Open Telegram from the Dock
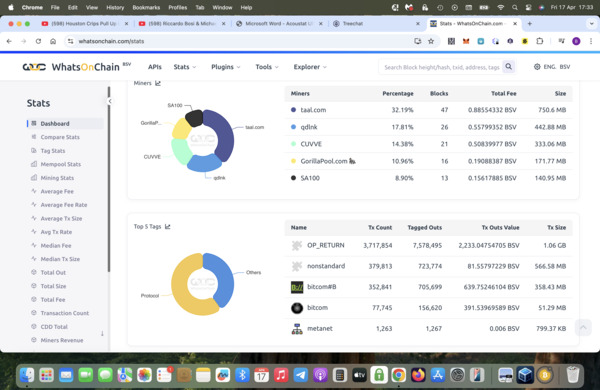This screenshot has height=390, width=600. pos(301,375)
